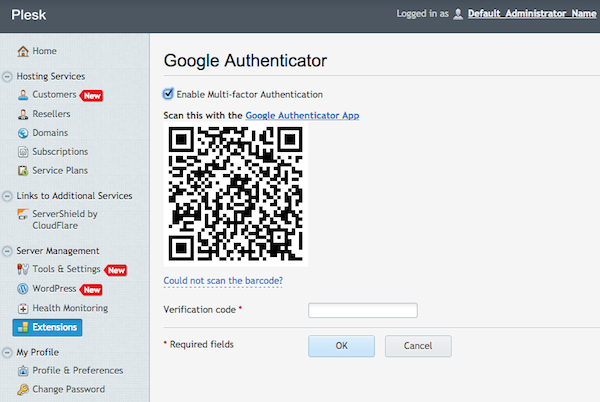
Task: Click the Home house icon
Action: 23,51
